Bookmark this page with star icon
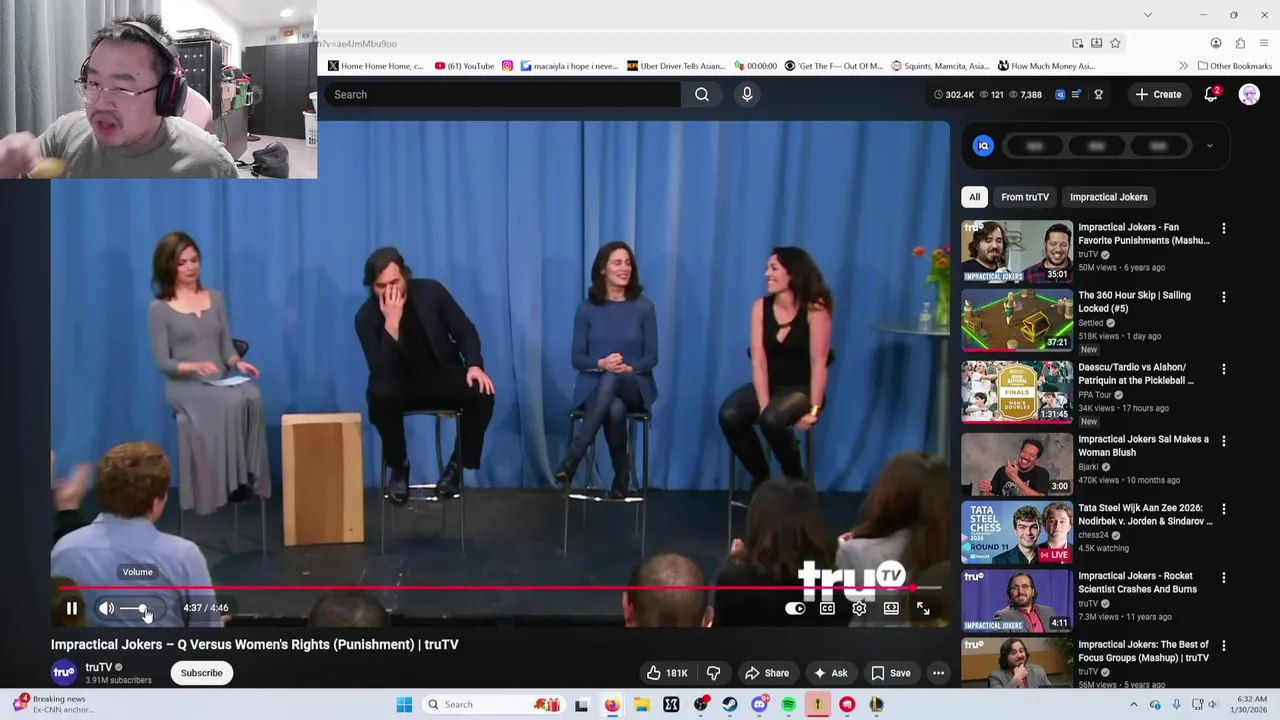 (x=1115, y=43)
